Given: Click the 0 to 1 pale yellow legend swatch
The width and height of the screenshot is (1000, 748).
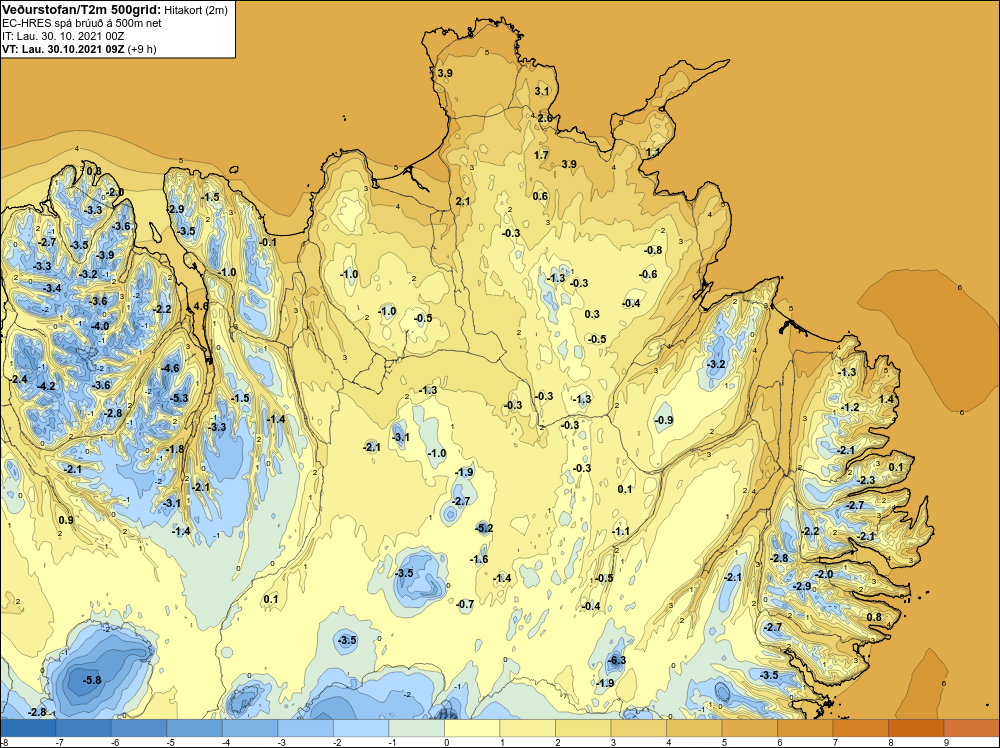Looking at the screenshot, I should 472,728.
